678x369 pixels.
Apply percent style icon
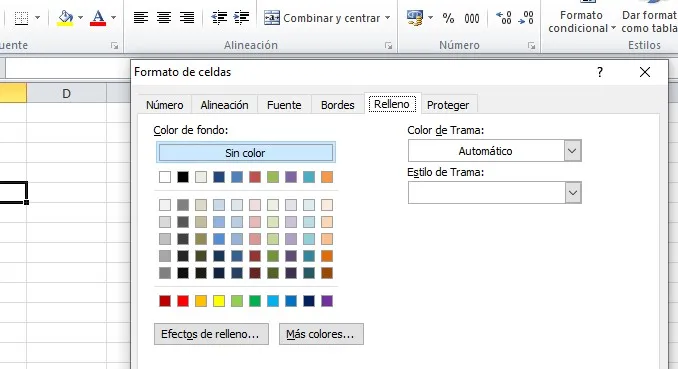pos(448,18)
